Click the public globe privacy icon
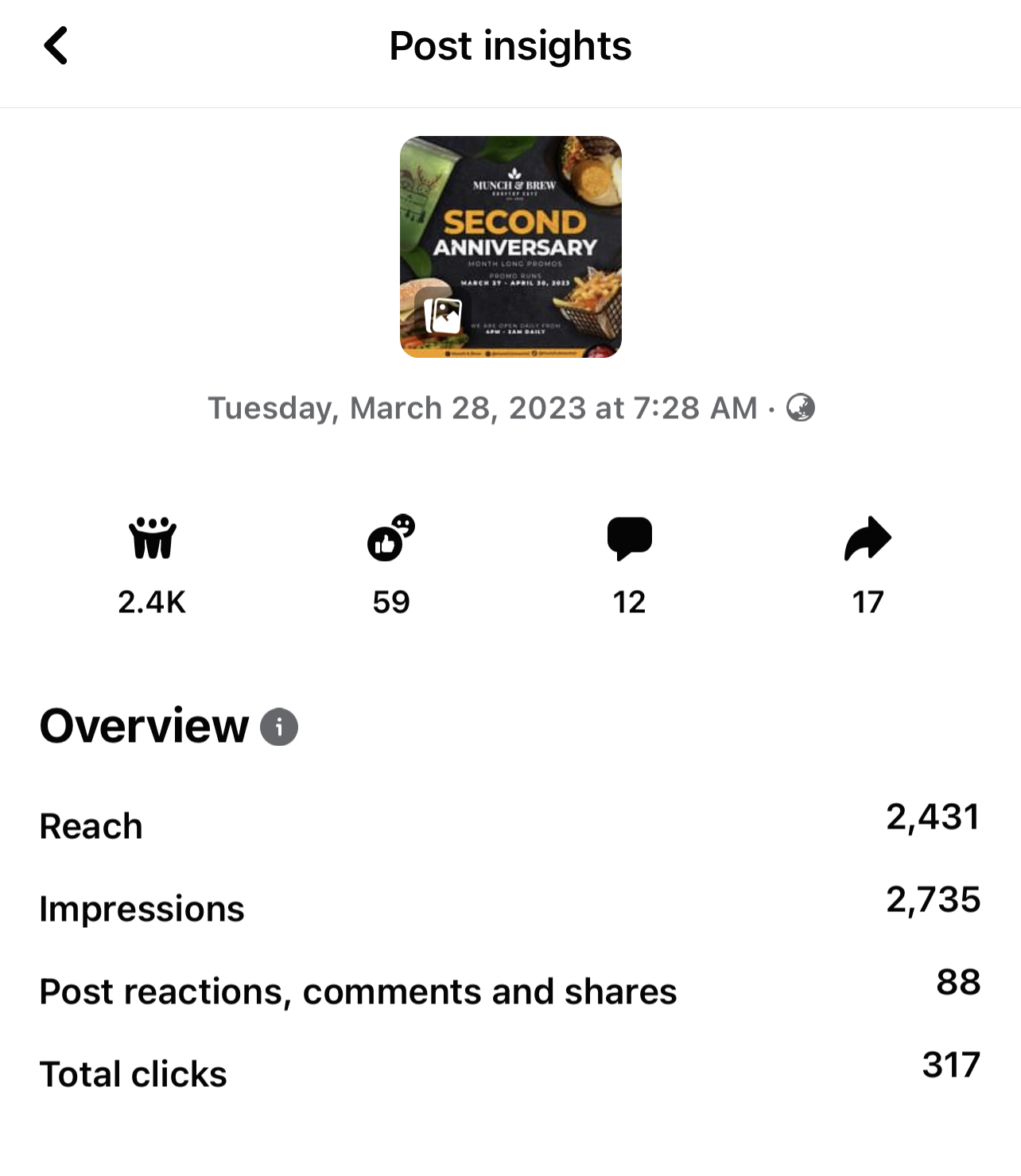This screenshot has width=1021, height=1176. 800,408
